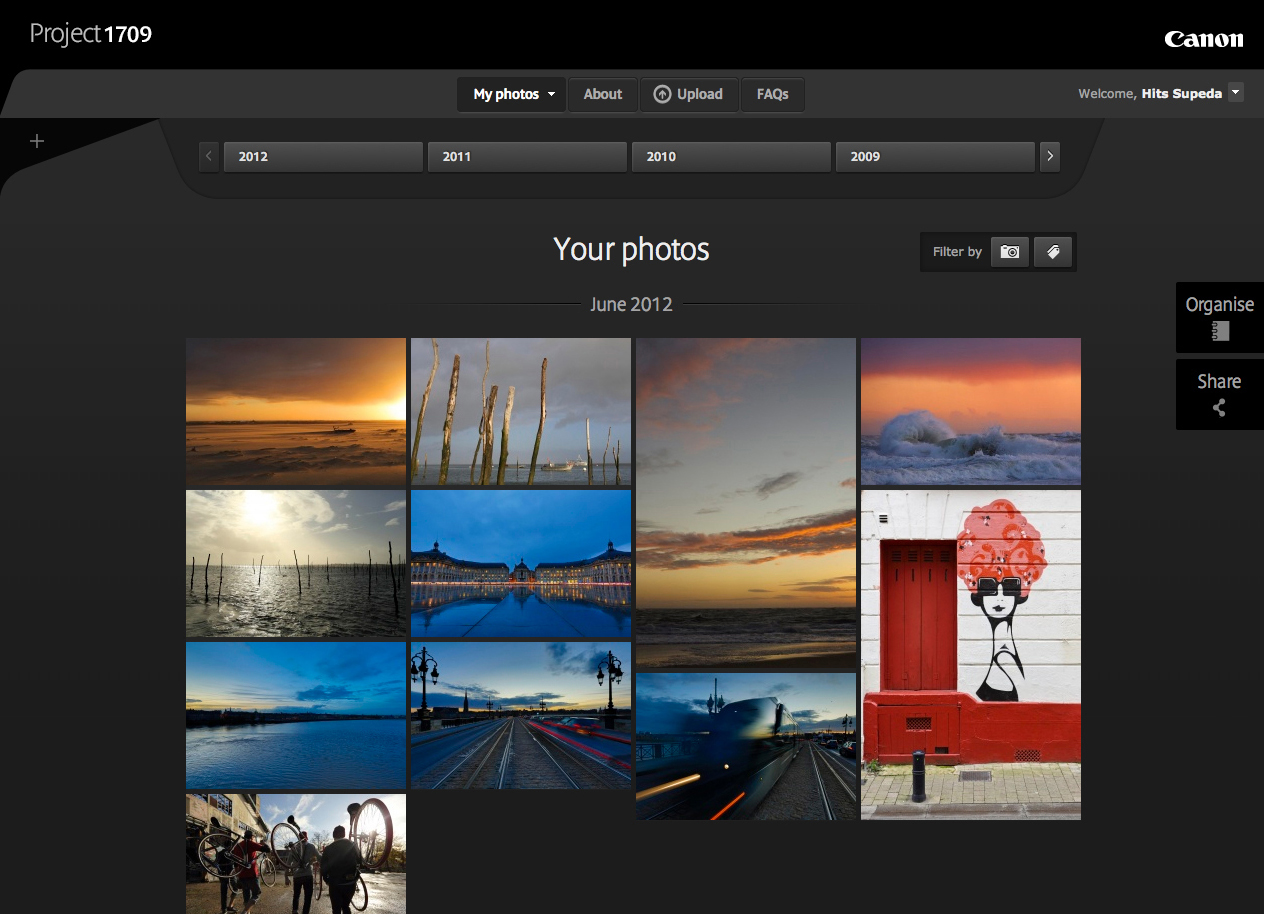
Task: Open user menu arrow beside Hits Supeda
Action: (1236, 92)
